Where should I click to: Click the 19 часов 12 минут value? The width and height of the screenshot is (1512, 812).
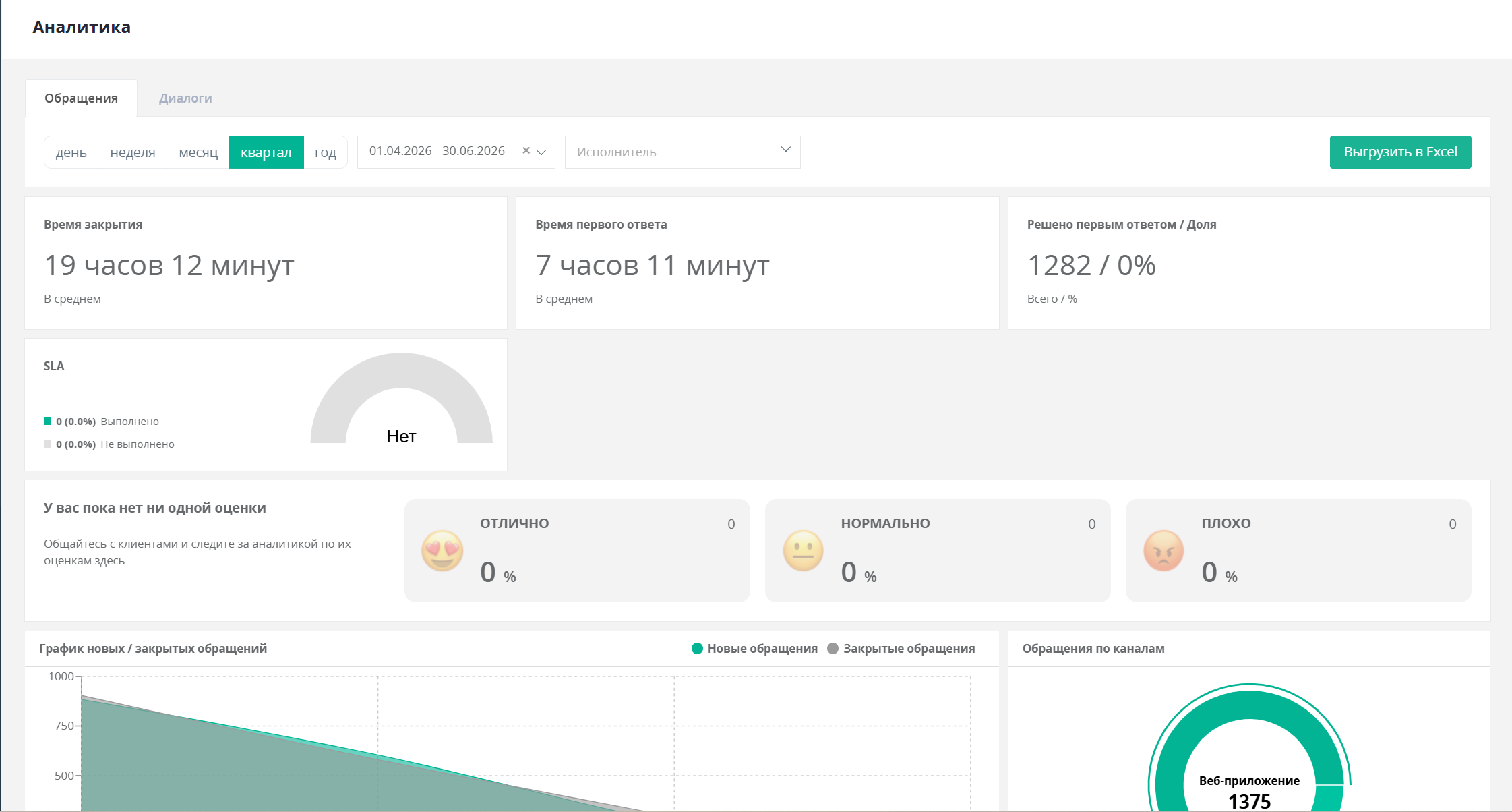tap(169, 265)
